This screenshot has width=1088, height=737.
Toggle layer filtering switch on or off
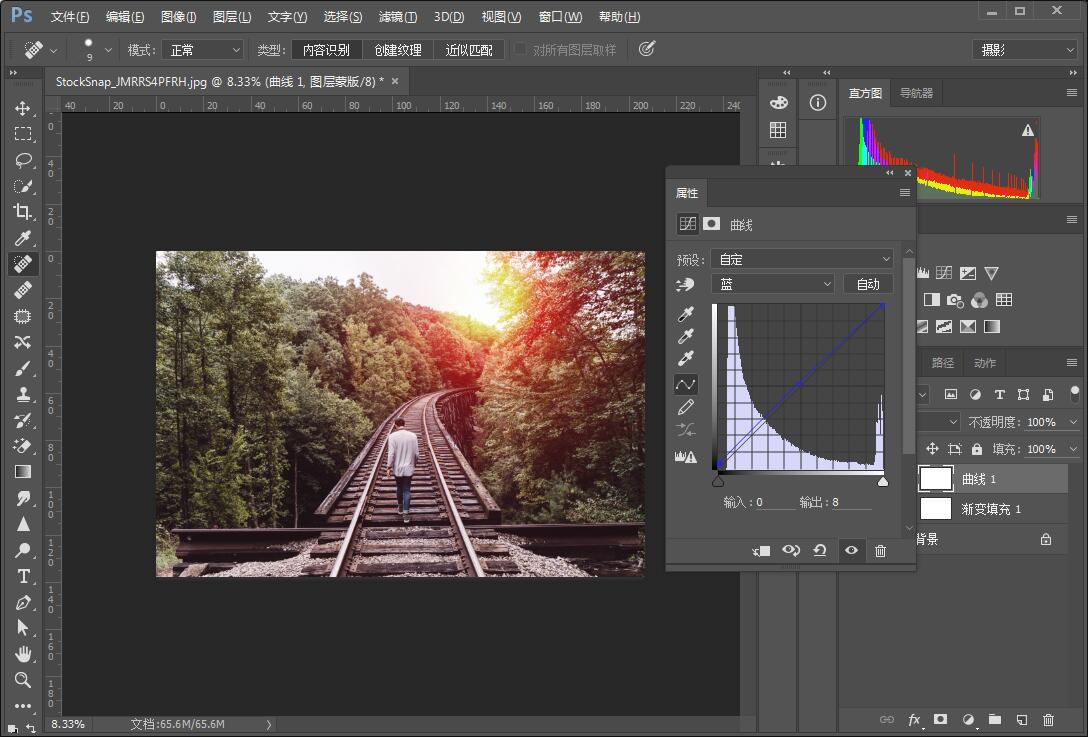(x=1075, y=393)
